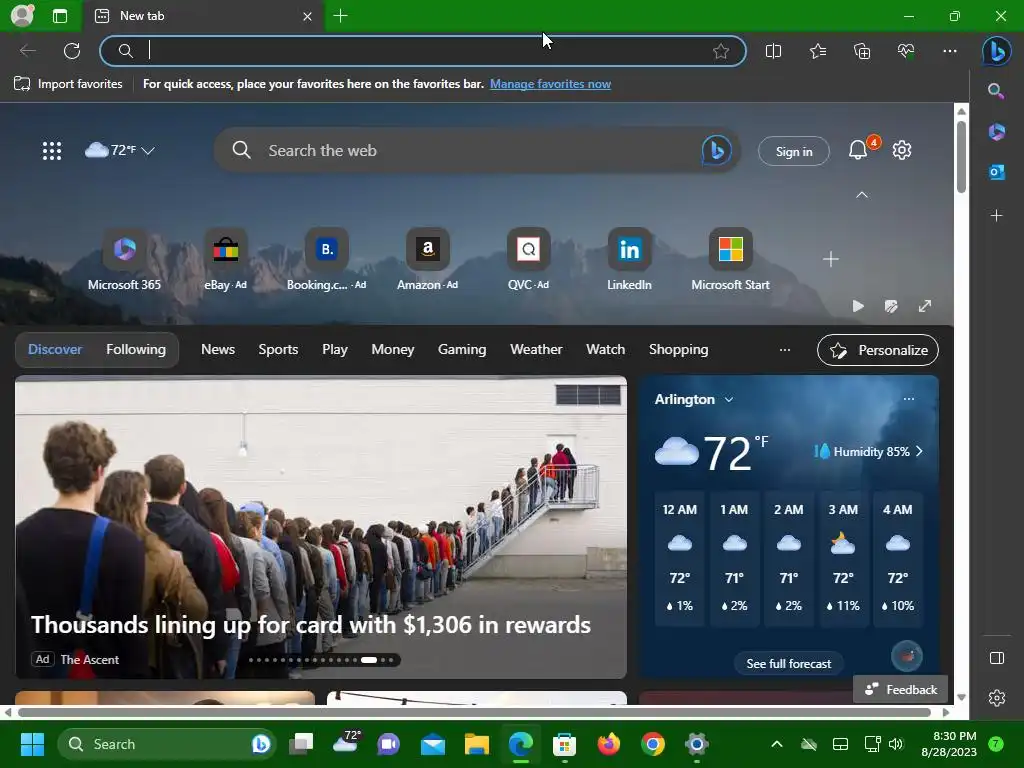Expand the background to full view
Viewport: 1024px width, 768px height.
point(925,306)
